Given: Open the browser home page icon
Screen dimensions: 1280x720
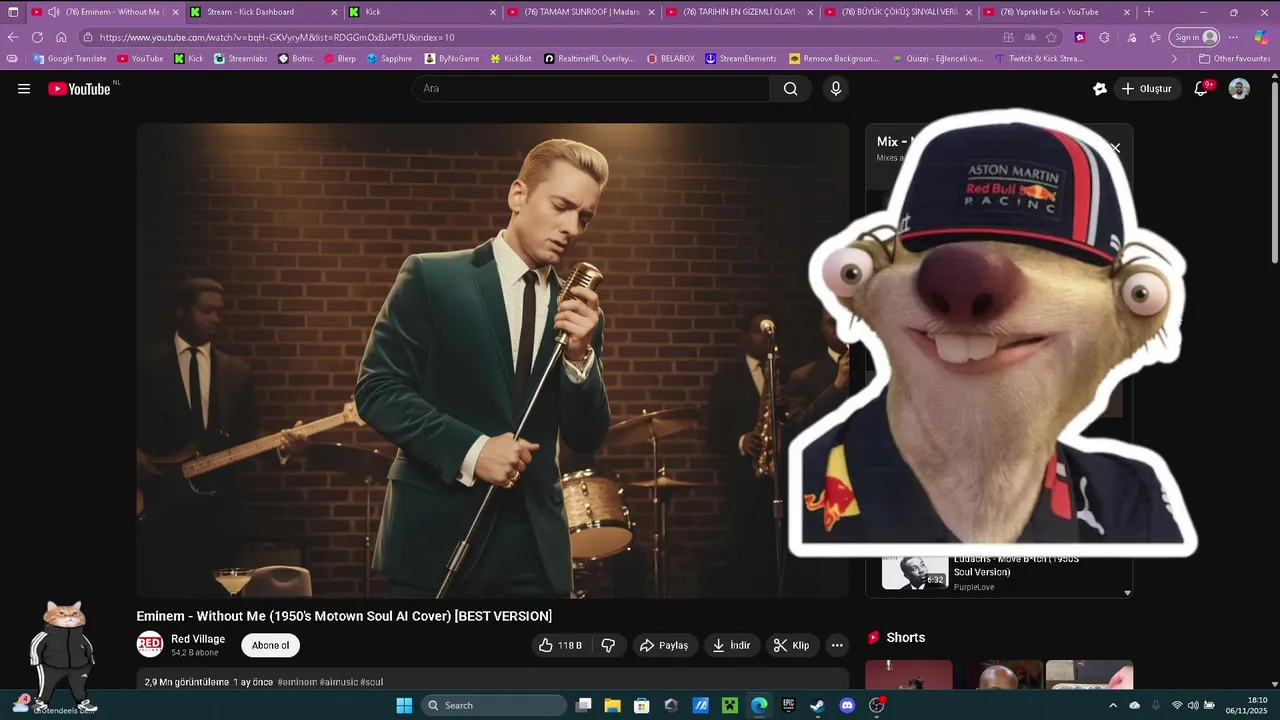Looking at the screenshot, I should pyautogui.click(x=61, y=37).
